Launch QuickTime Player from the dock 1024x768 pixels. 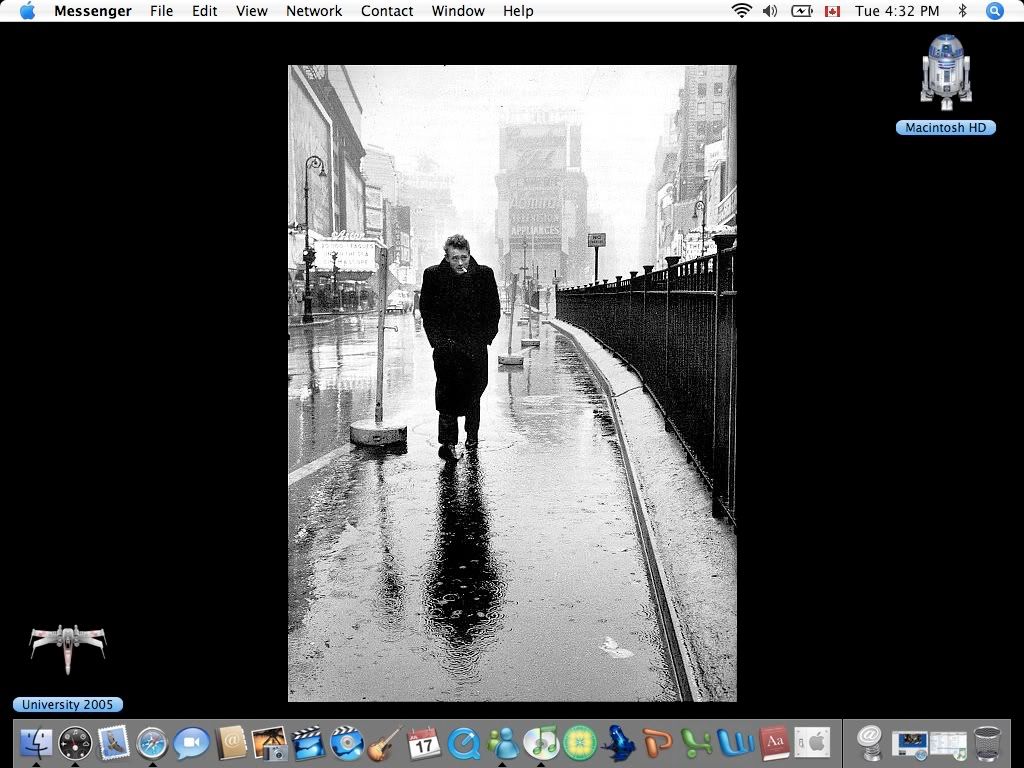(x=463, y=743)
